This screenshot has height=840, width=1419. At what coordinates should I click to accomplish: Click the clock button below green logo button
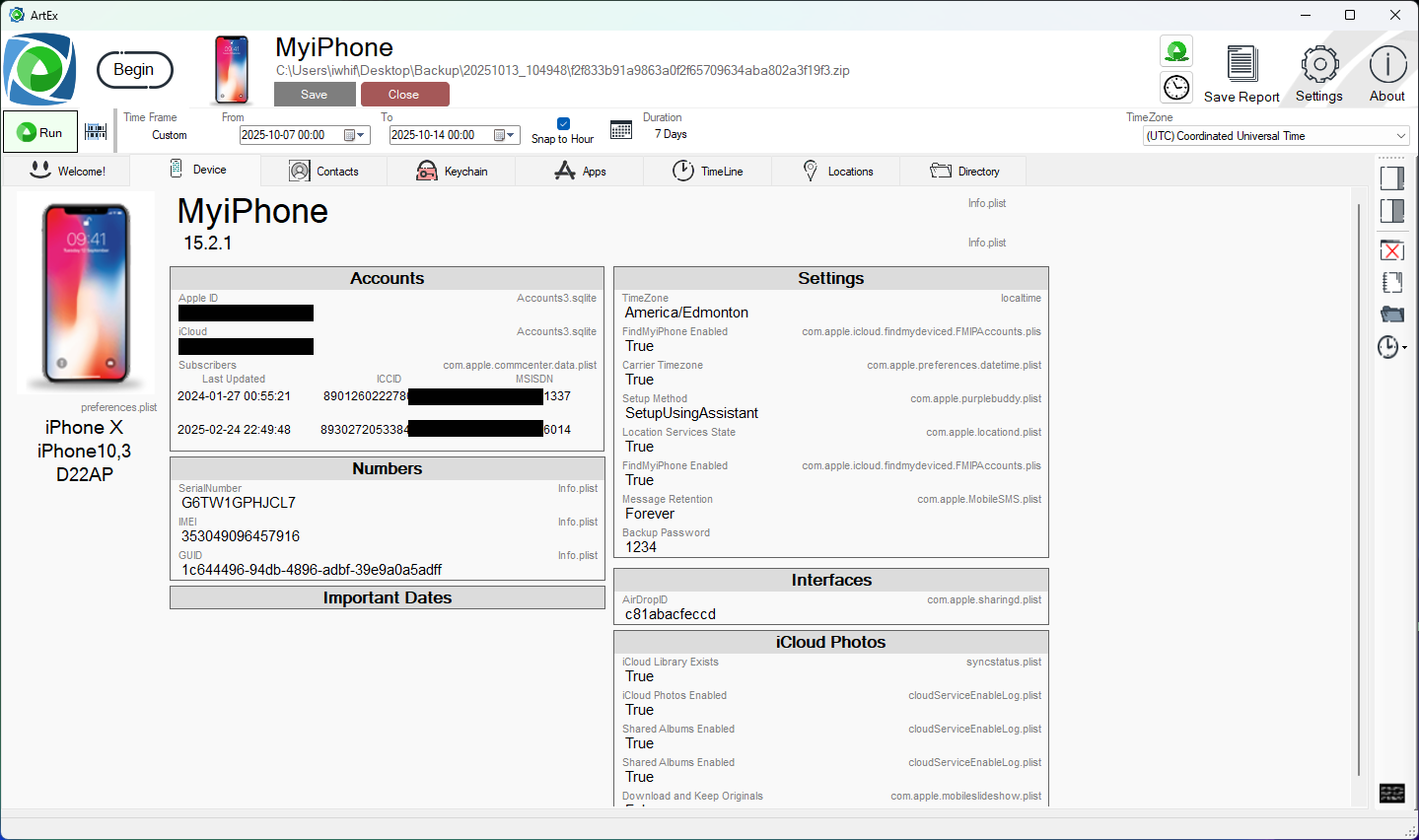1175,88
